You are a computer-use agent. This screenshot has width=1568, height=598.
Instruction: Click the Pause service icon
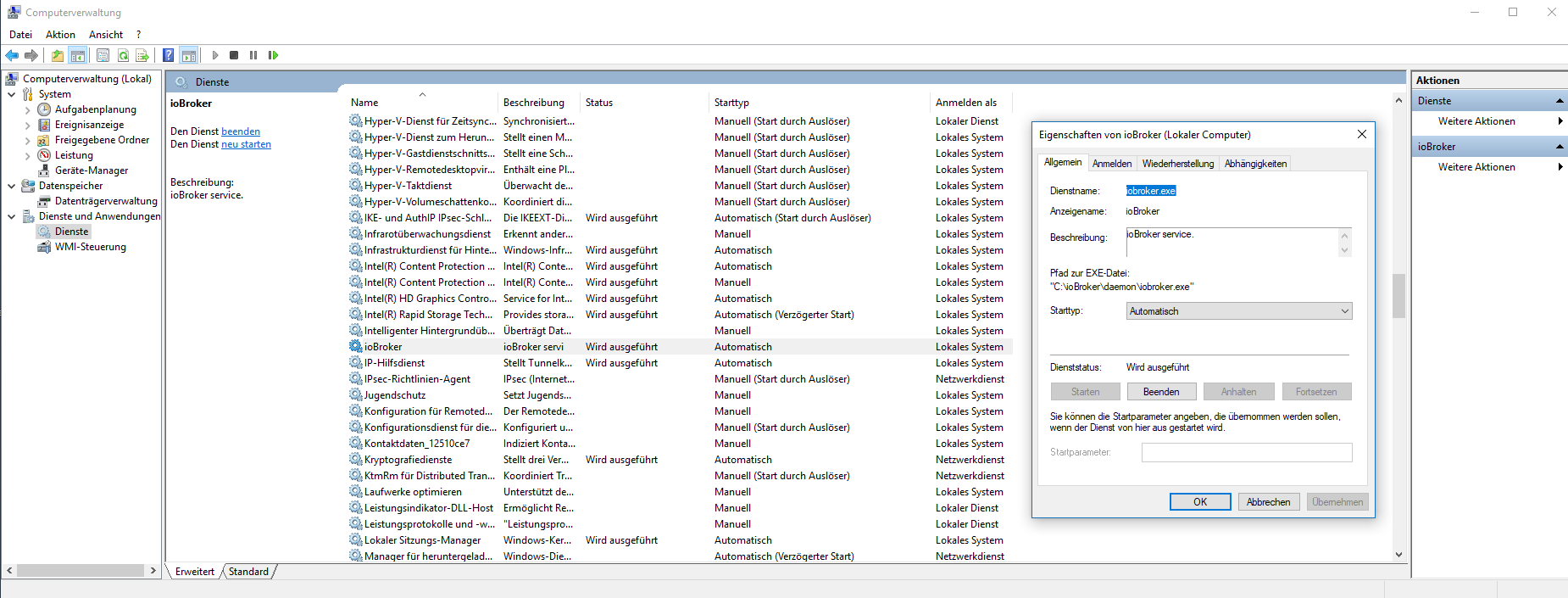pos(253,55)
